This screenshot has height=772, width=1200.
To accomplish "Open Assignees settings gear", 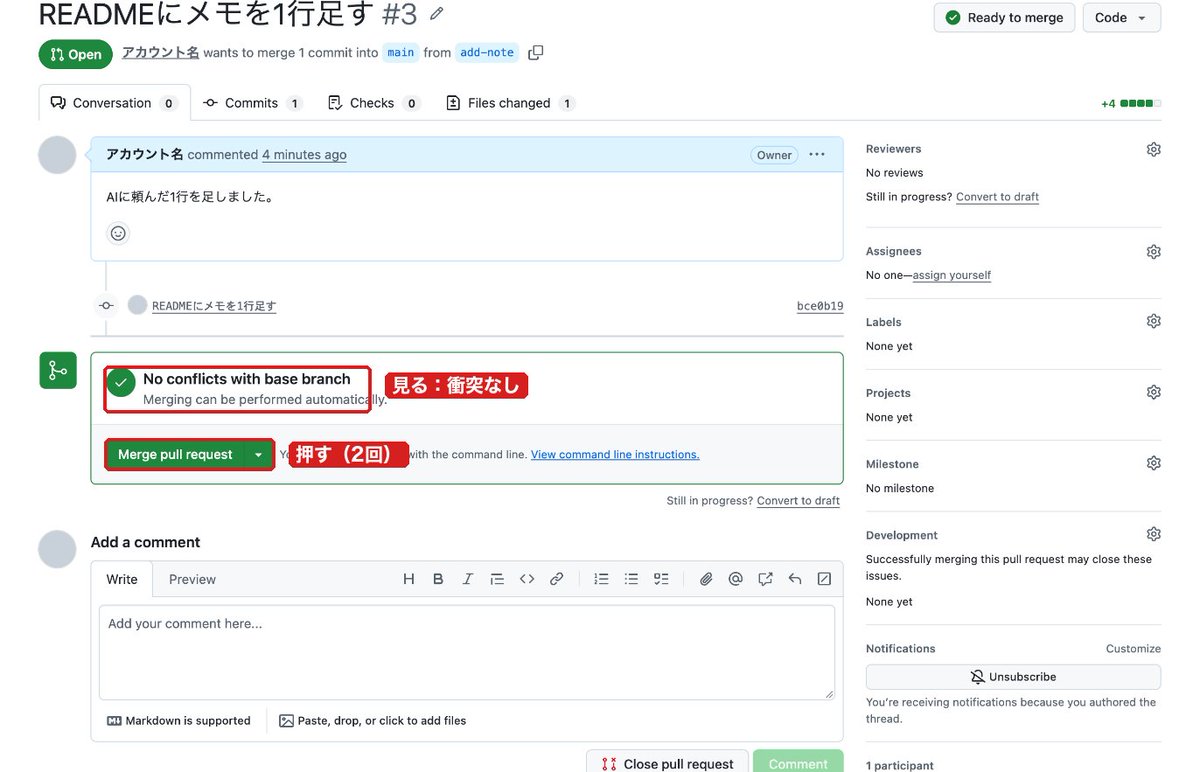I will [x=1153, y=252].
